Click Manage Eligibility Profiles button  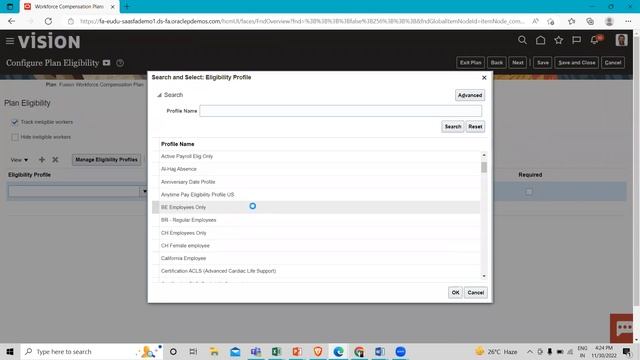coord(106,160)
